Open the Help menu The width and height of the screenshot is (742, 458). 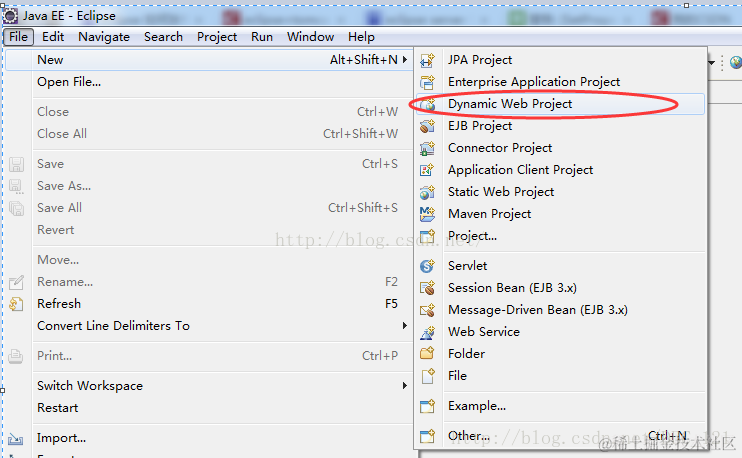pyautogui.click(x=361, y=37)
